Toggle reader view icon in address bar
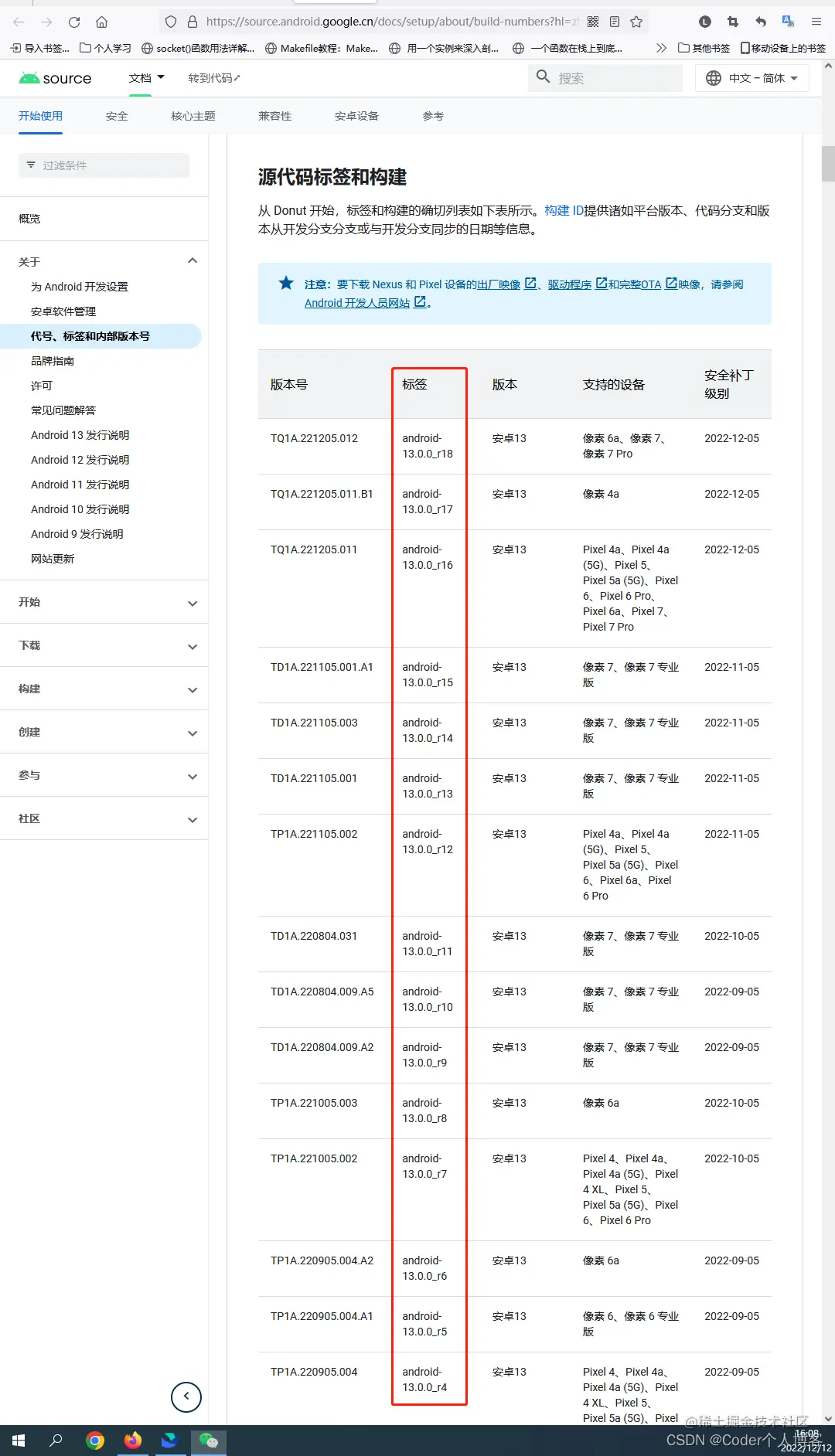The image size is (835, 1456). pyautogui.click(x=615, y=22)
